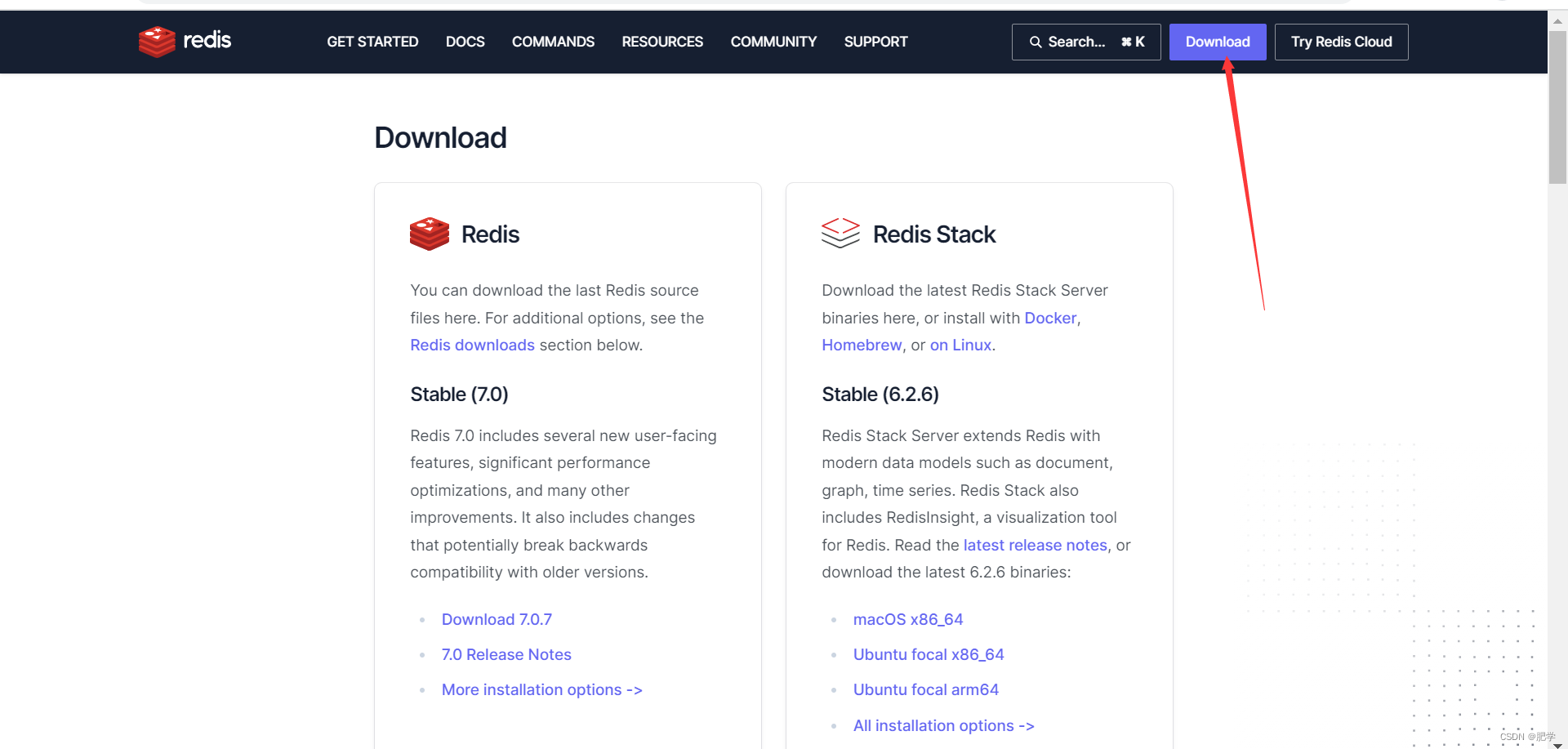Open the COMMUNITY menu

[x=773, y=42]
